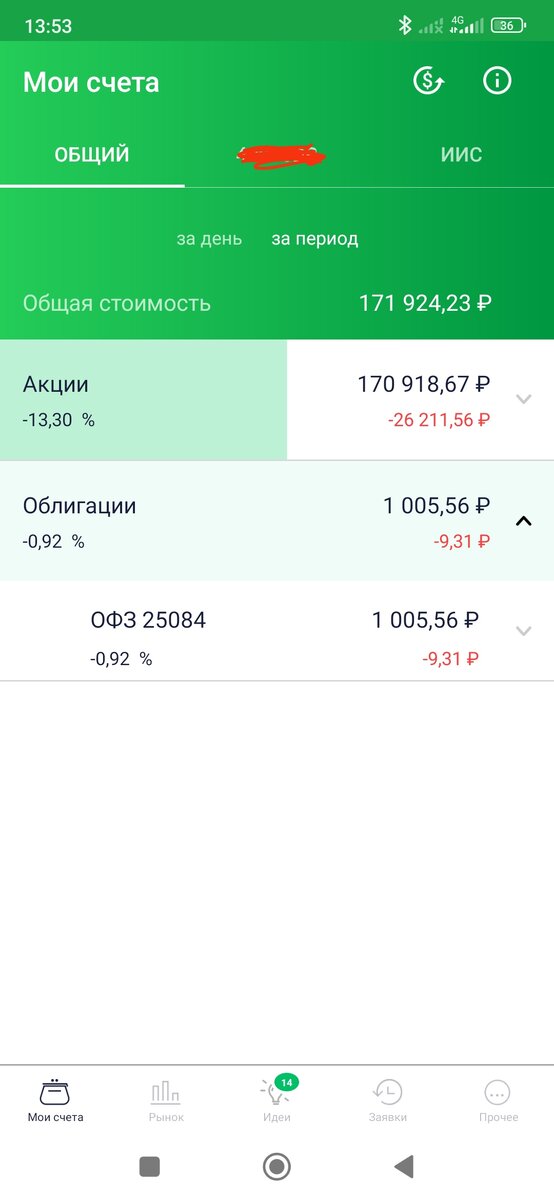Tap the currency exchange dollar icon
Viewport: 554px width, 1200px height.
pyautogui.click(x=429, y=81)
